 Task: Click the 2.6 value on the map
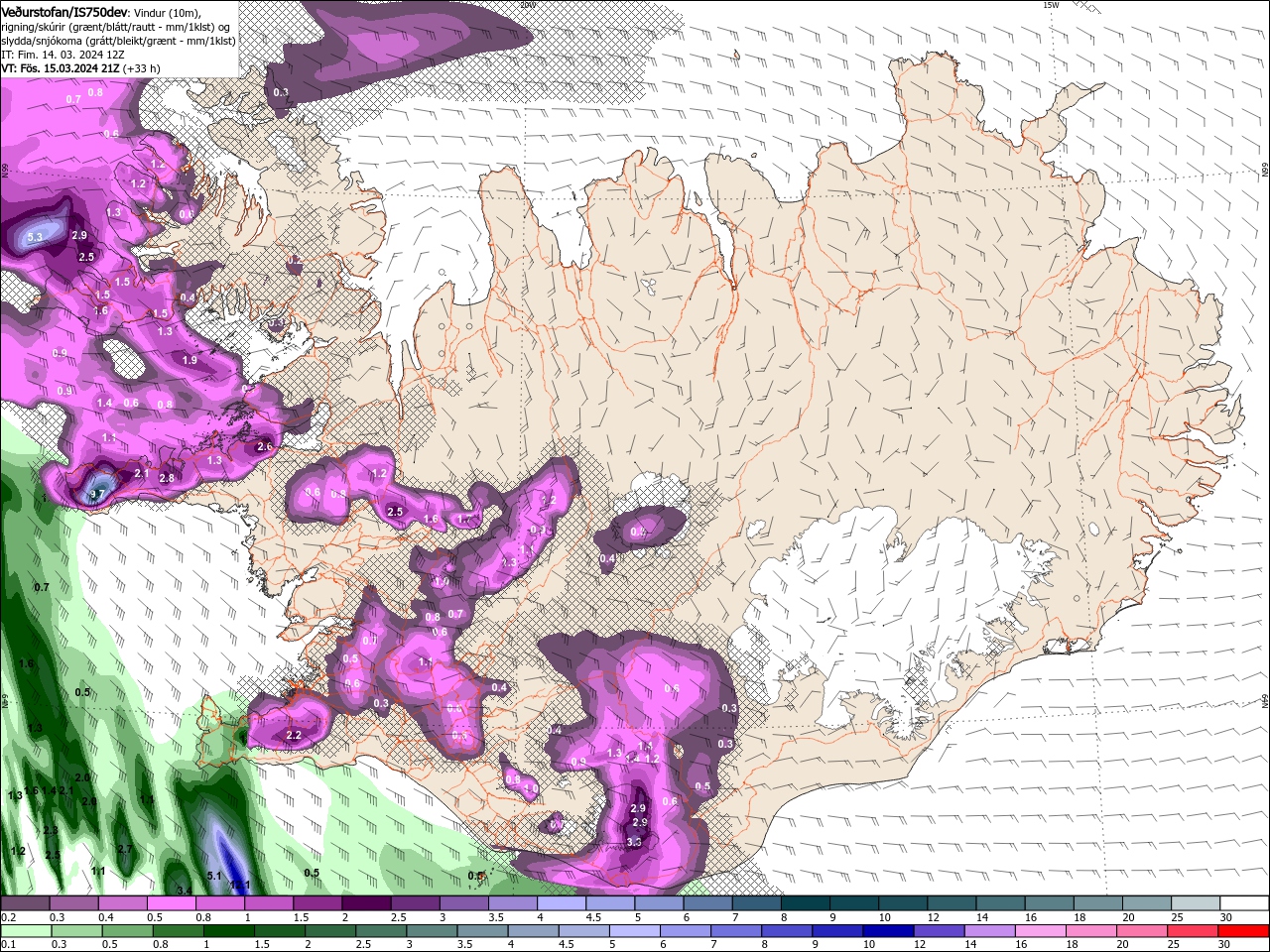(265, 447)
